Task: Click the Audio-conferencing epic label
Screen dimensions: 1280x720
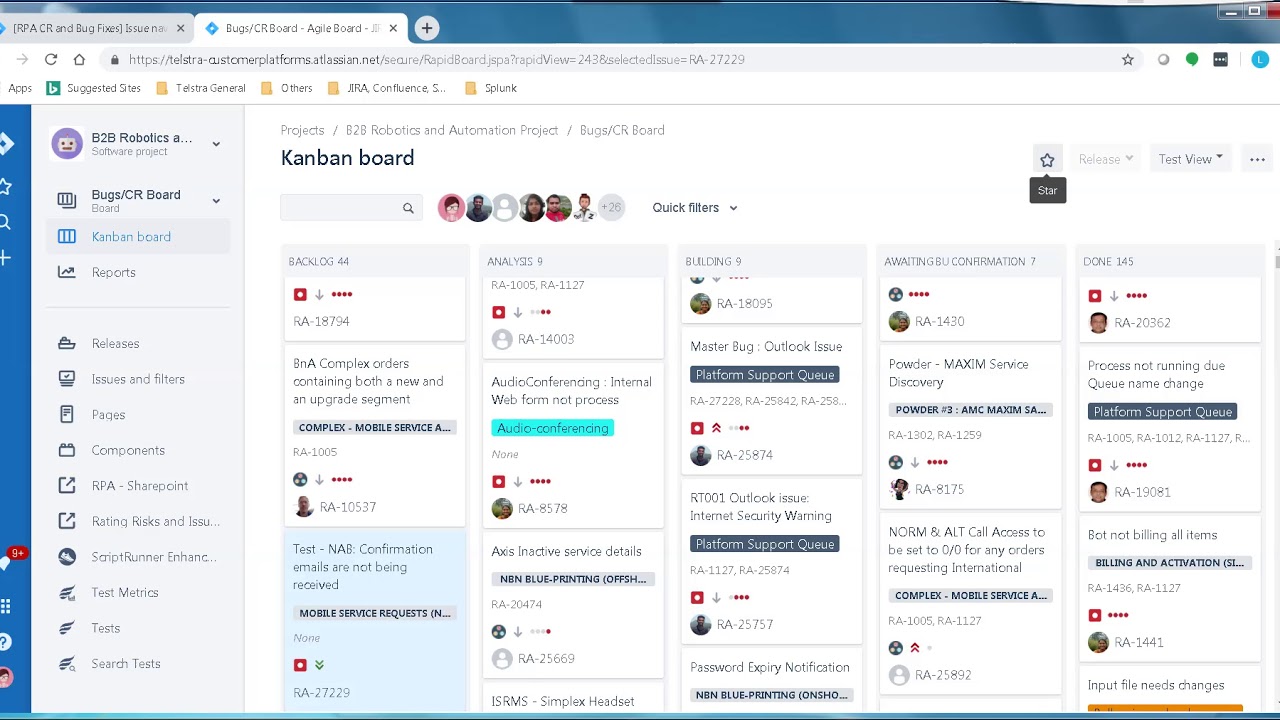Action: (553, 428)
